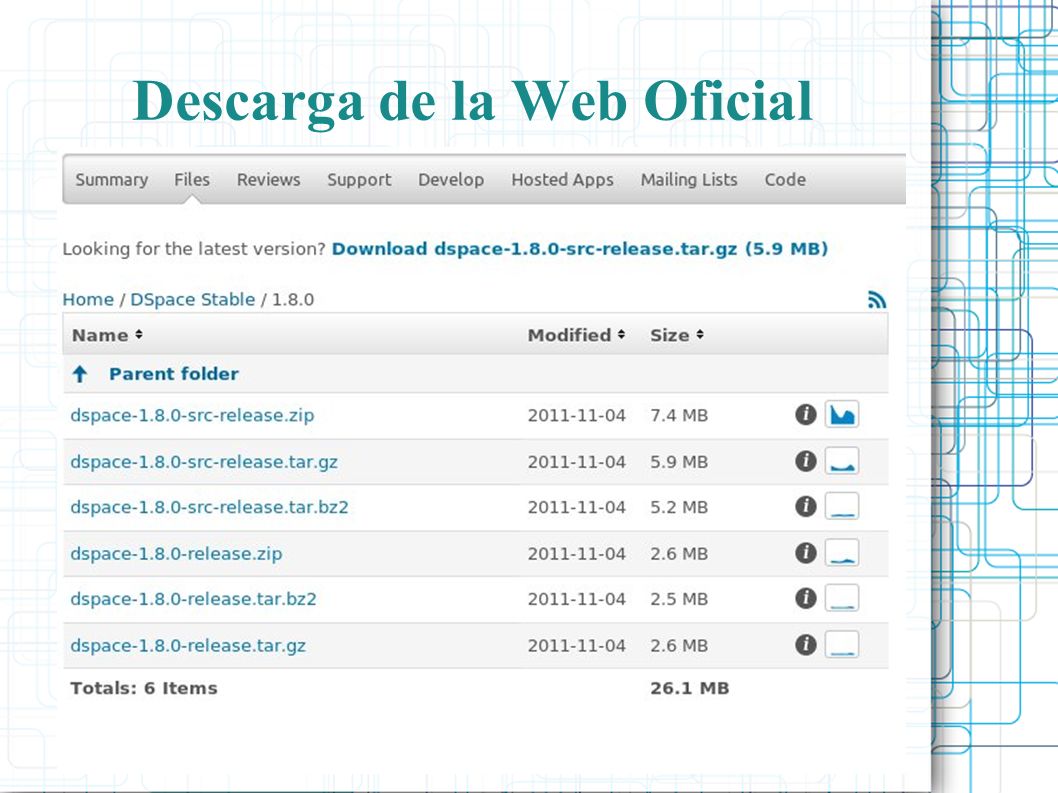This screenshot has height=793, width=1058.
Task: Open info icon for dspace-1.8.0-release.tar.gz
Action: pyautogui.click(x=806, y=645)
